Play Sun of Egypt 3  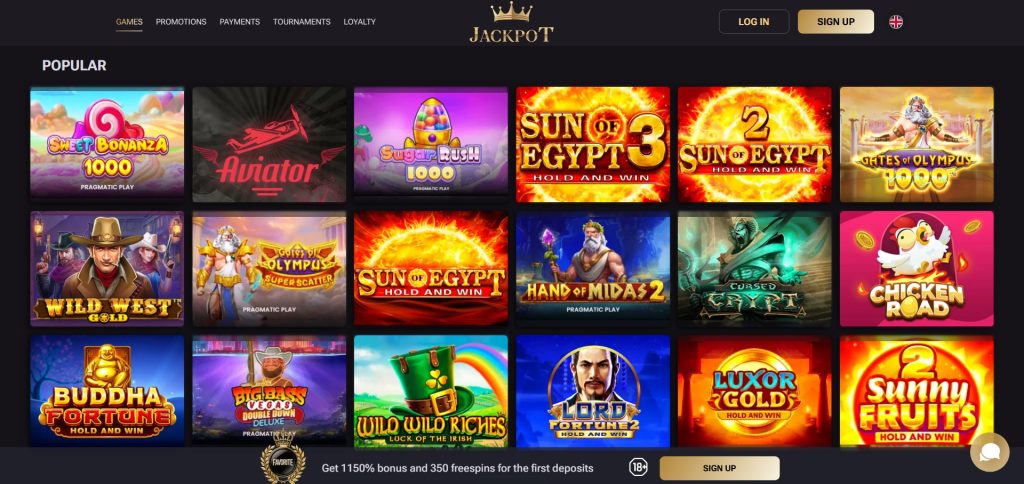(x=593, y=144)
